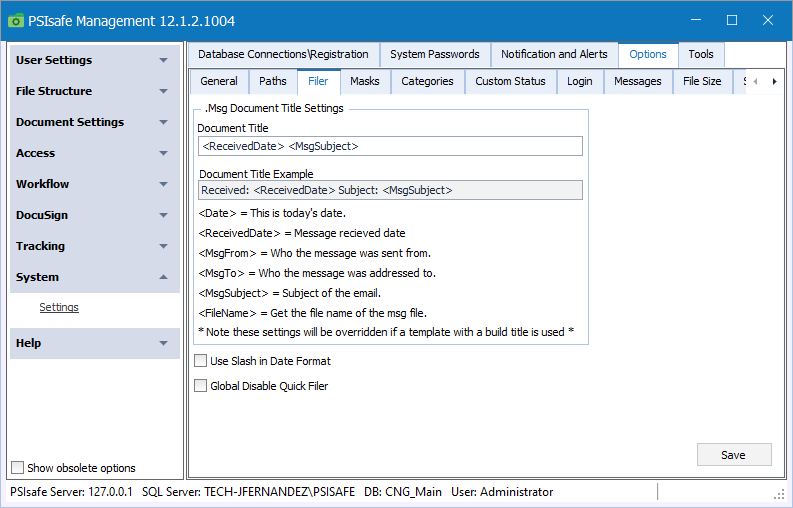Open Notification and Alerts tab

[554, 54]
